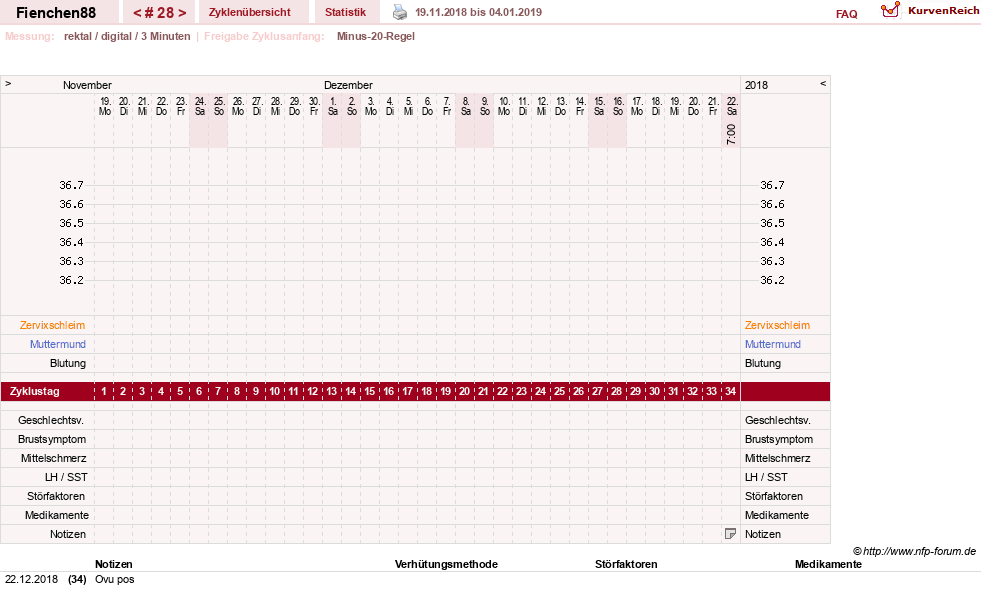Open the FAQ link

[846, 14]
